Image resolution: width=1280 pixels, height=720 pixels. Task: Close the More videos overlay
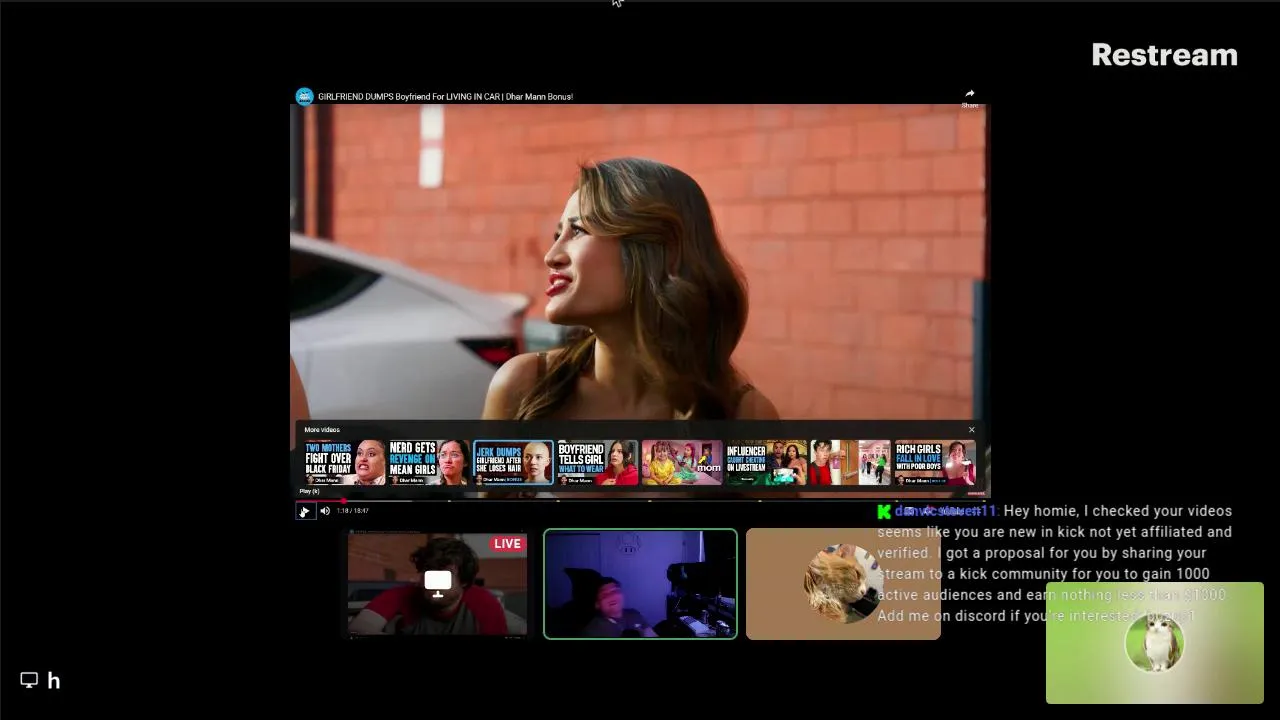[971, 430]
